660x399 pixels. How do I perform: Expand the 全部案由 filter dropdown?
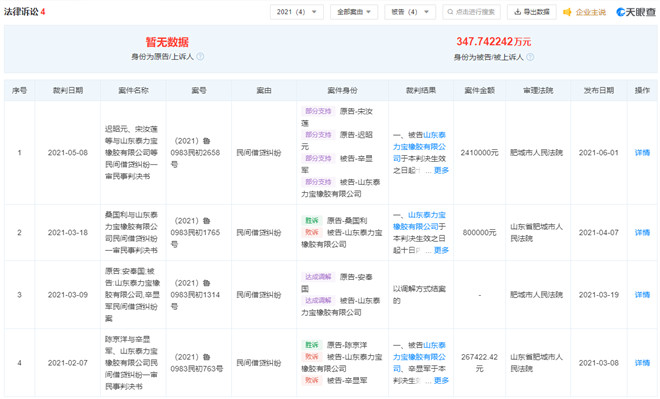tap(354, 12)
